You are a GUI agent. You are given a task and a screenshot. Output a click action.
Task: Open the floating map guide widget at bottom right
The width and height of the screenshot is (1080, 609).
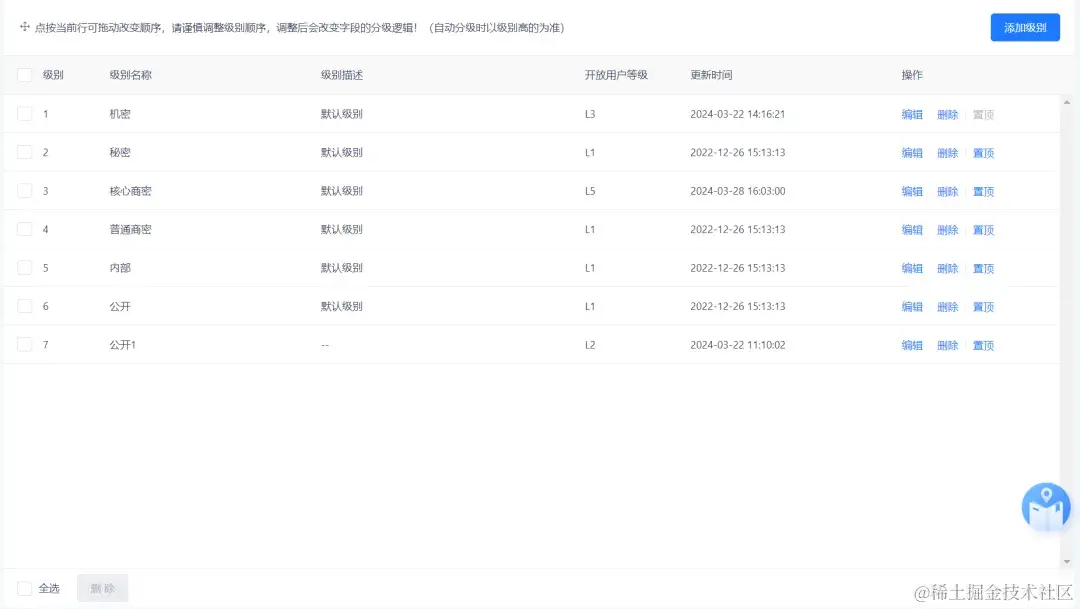click(1044, 507)
